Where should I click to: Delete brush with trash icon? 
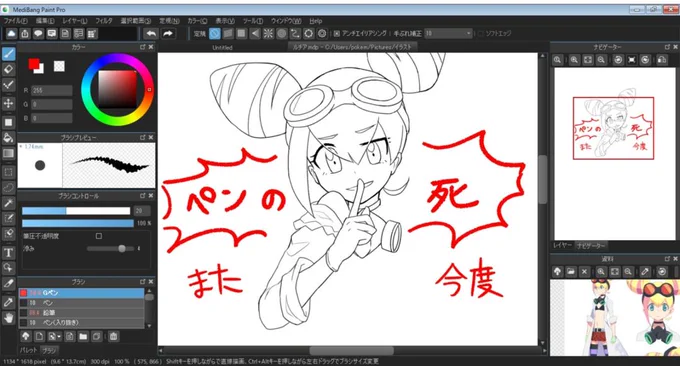113,336
